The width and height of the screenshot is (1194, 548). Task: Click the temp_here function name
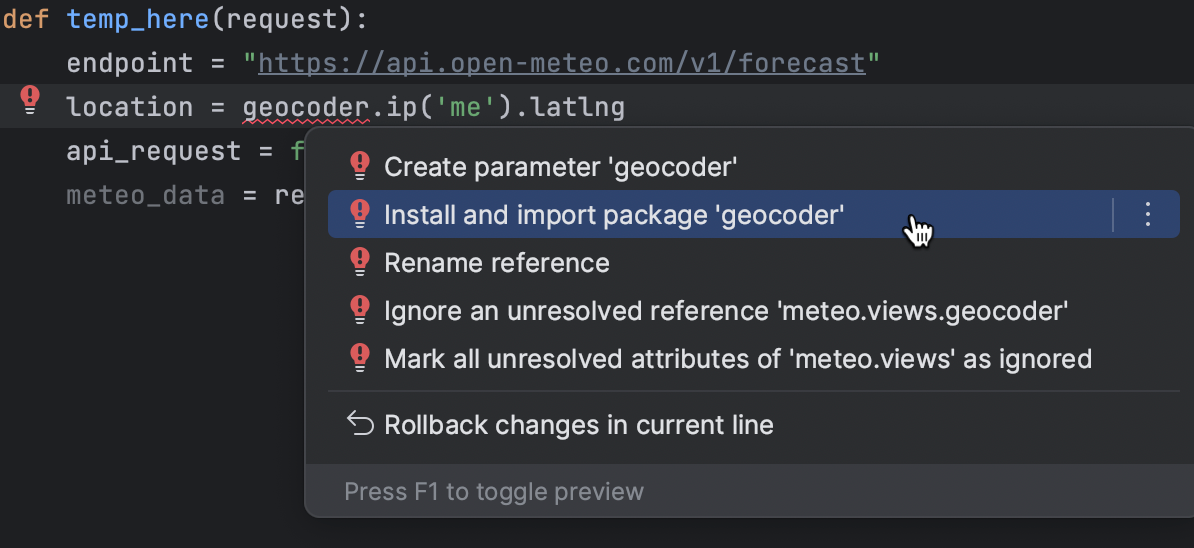tap(137, 19)
